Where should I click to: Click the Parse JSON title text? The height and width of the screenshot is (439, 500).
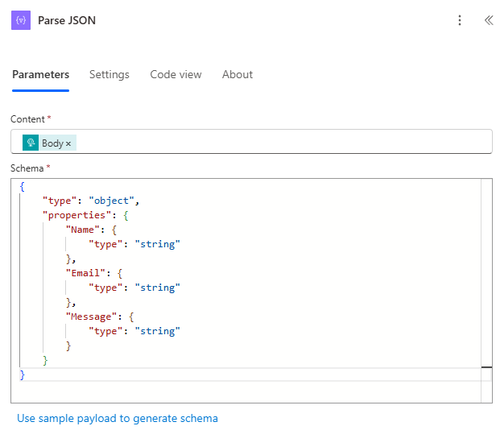[x=67, y=20]
